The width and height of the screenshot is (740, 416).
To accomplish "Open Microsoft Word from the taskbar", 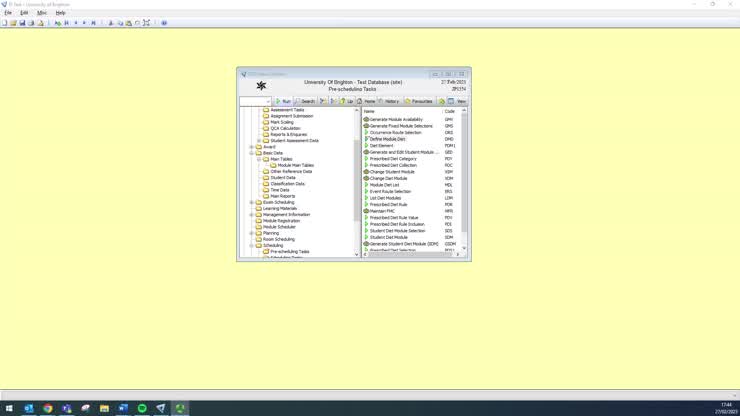I will point(123,408).
